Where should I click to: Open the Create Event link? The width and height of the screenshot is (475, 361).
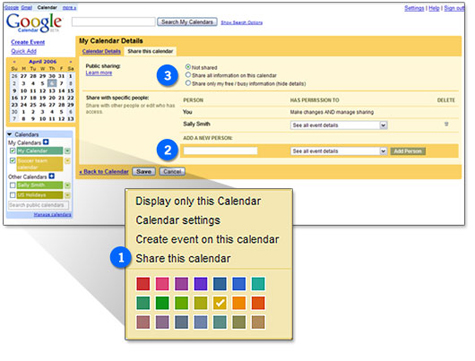click(x=28, y=42)
